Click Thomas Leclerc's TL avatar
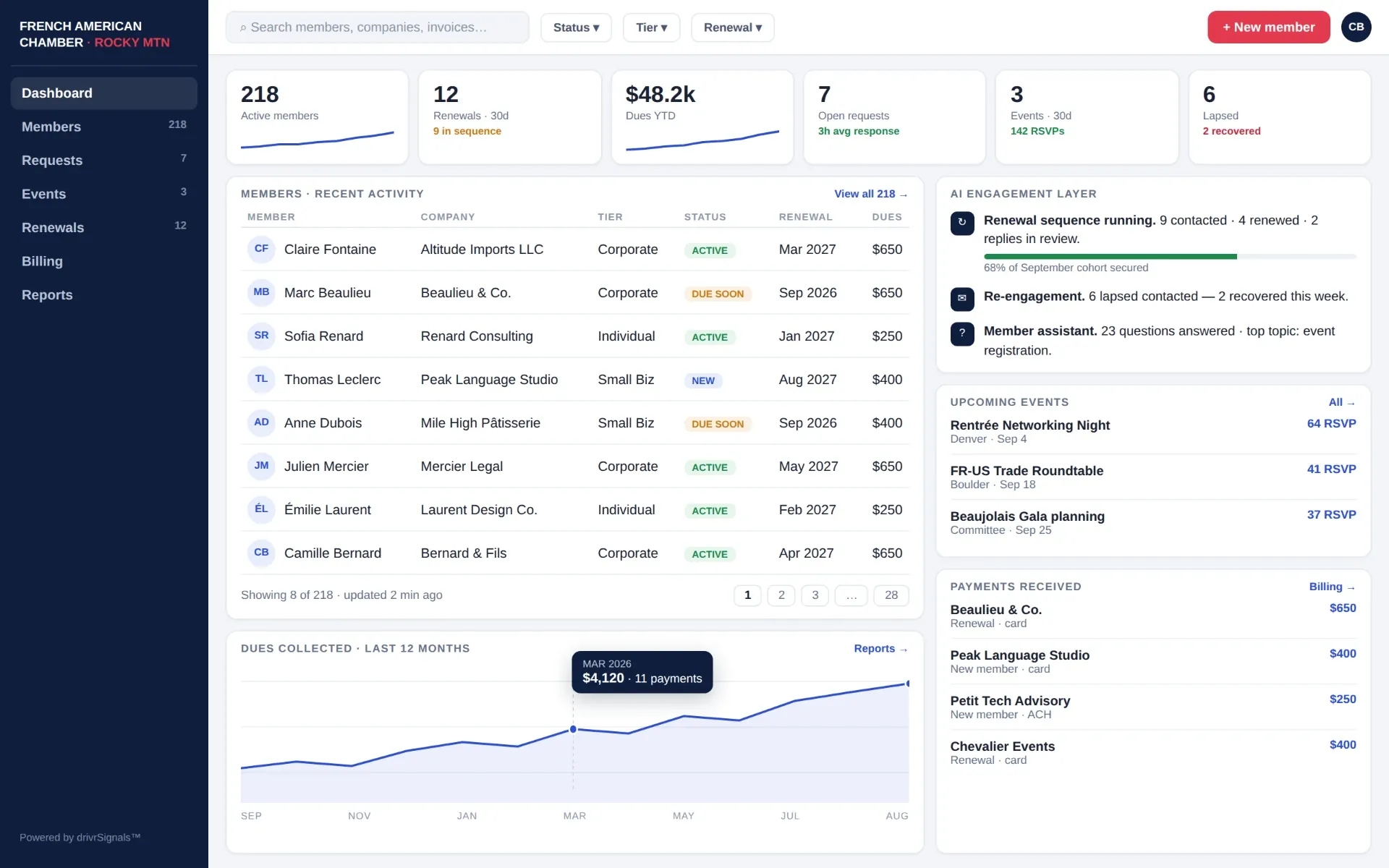The image size is (1389, 868). pyautogui.click(x=261, y=379)
